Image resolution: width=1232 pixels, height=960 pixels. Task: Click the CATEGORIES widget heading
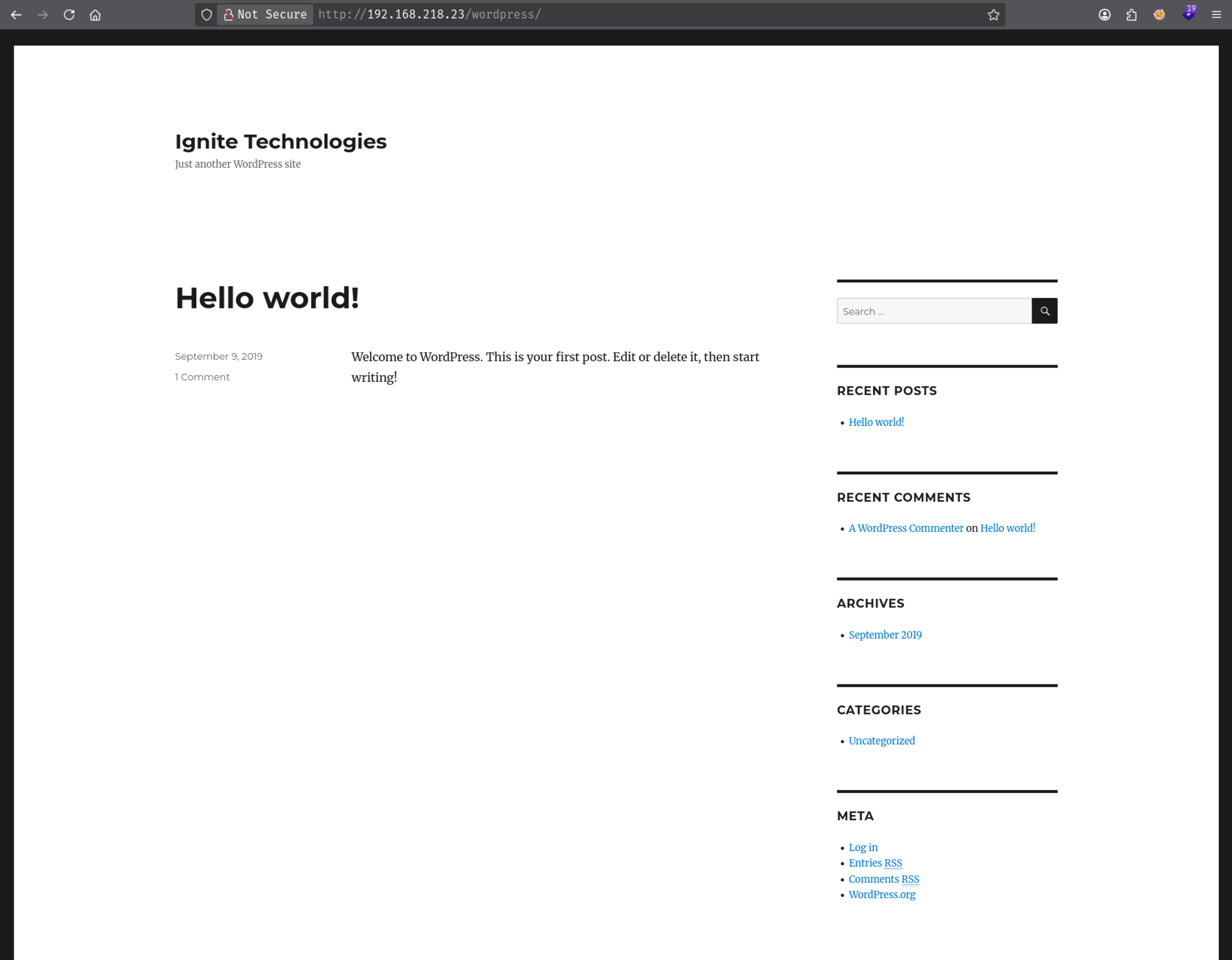point(879,710)
